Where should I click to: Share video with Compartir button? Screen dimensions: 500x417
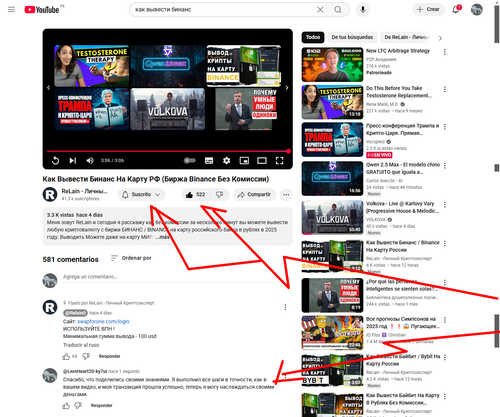point(255,195)
